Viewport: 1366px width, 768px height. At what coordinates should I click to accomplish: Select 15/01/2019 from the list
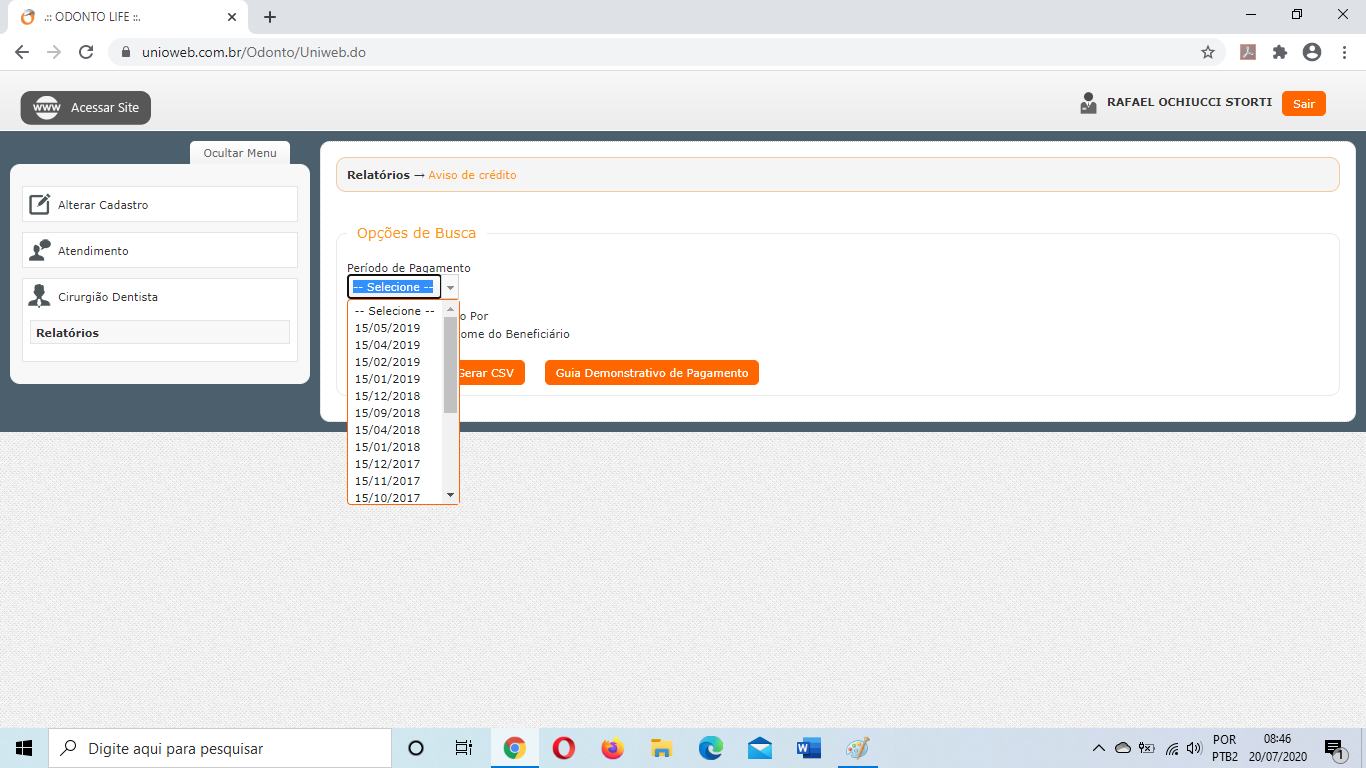point(395,379)
